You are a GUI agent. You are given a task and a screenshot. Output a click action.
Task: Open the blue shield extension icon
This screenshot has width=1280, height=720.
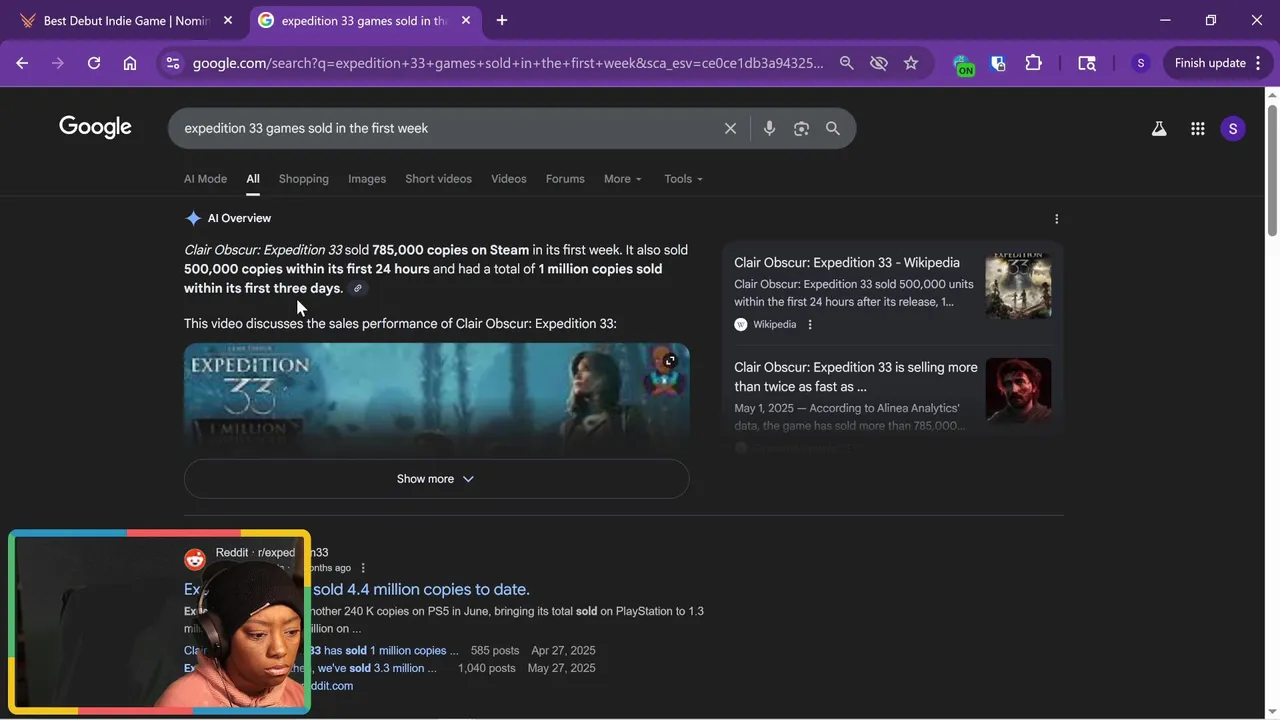pos(998,63)
